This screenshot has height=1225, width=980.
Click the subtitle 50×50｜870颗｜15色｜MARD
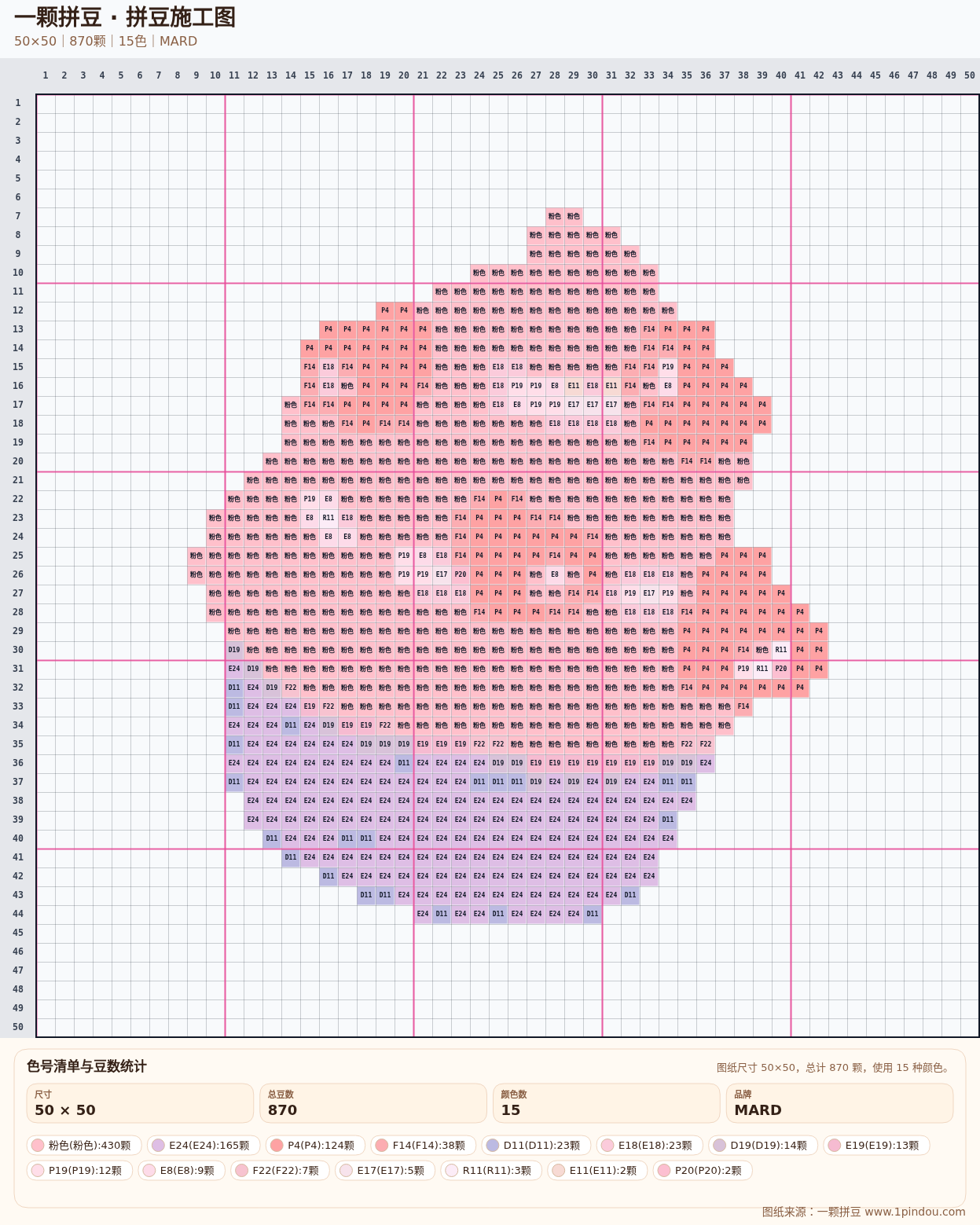[105, 41]
